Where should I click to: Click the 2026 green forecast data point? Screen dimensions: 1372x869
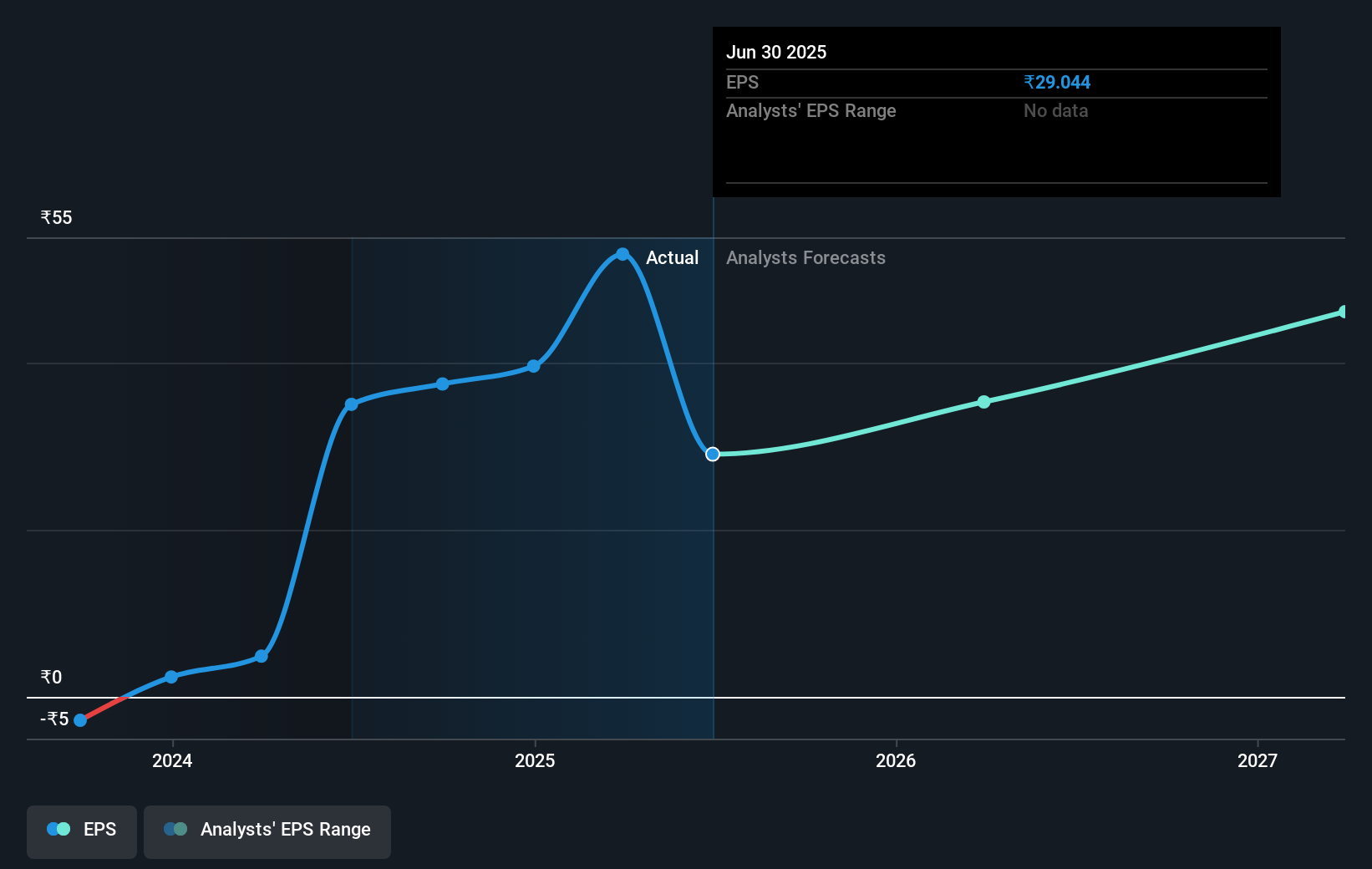[x=984, y=402]
